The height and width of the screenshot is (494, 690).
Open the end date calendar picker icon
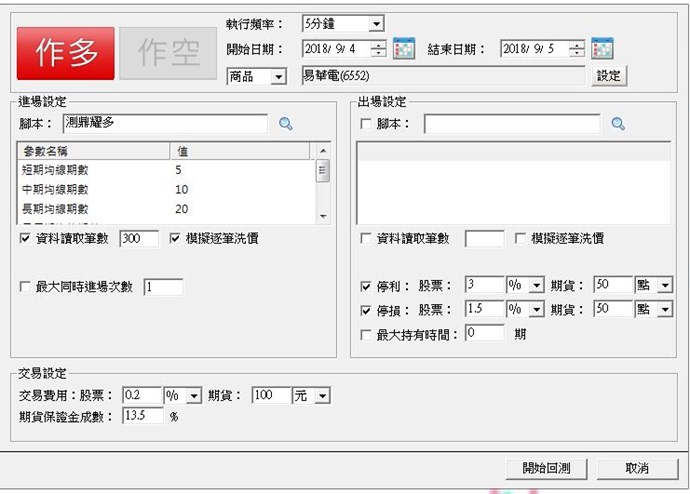coord(602,49)
